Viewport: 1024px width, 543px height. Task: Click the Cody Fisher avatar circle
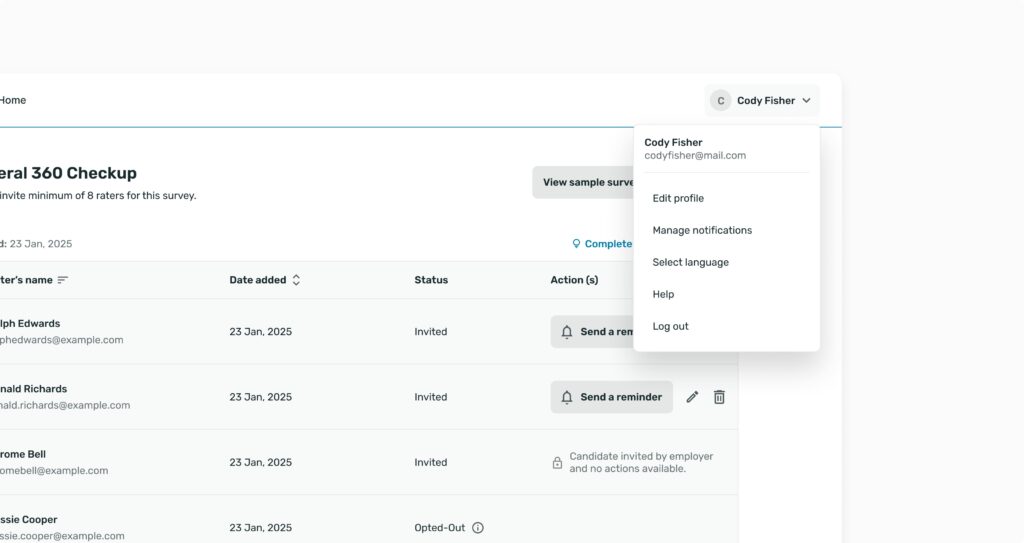pyautogui.click(x=720, y=101)
